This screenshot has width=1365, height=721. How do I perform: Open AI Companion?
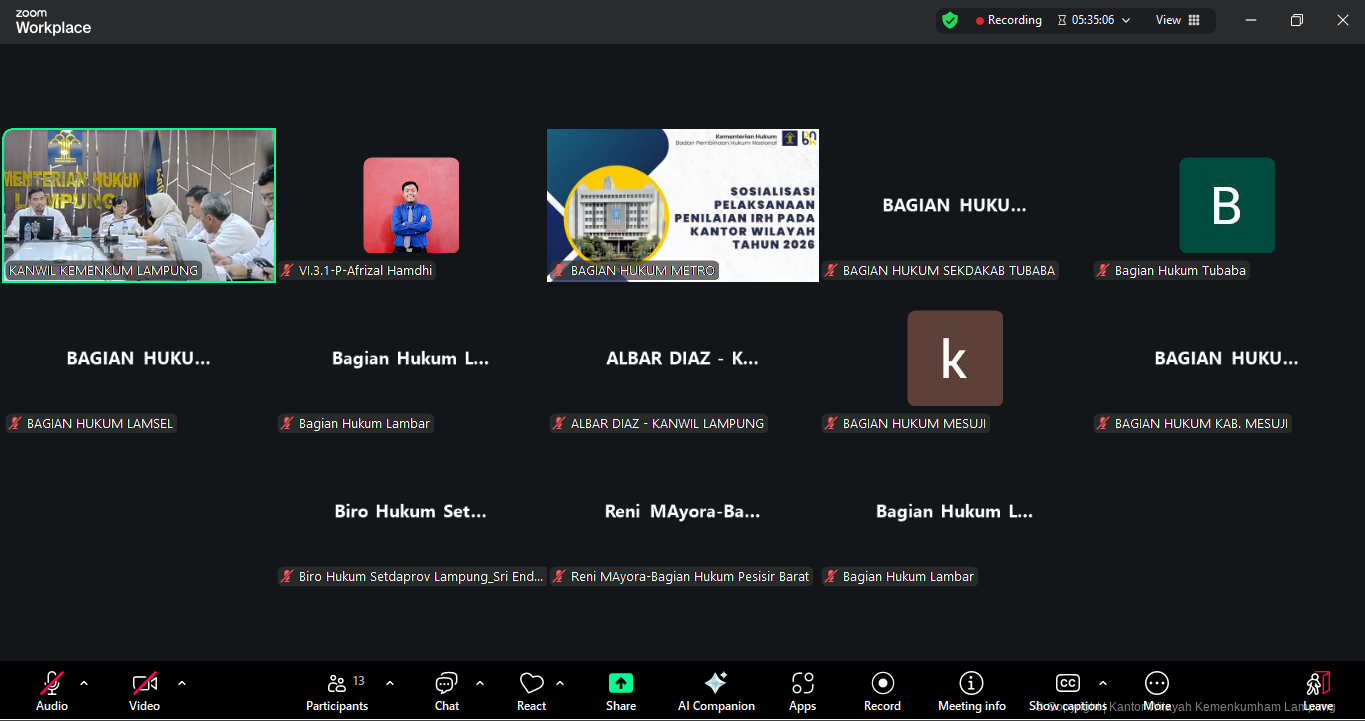click(x=716, y=684)
